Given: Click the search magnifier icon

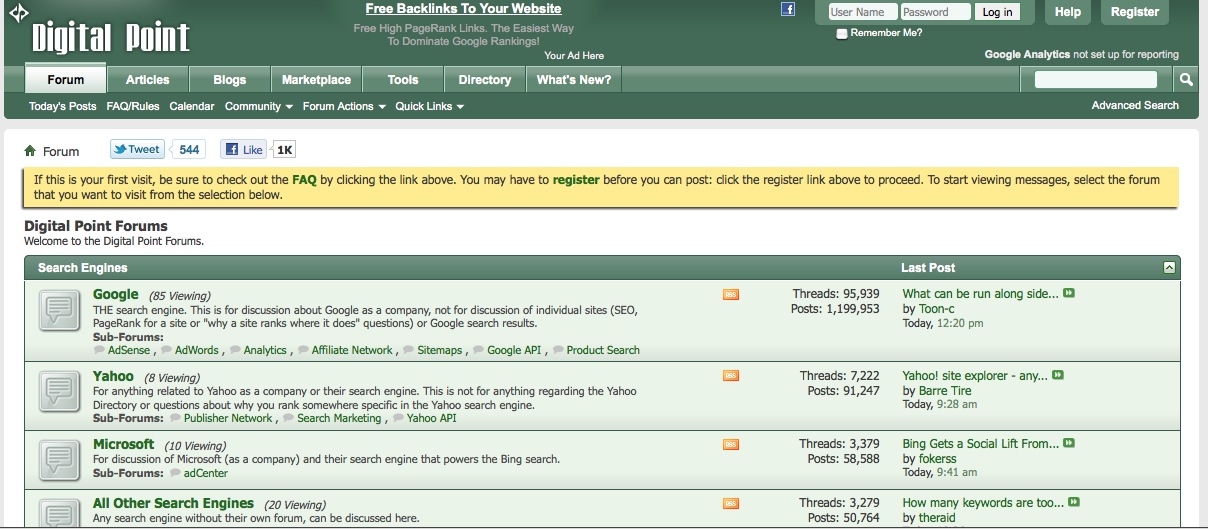Looking at the screenshot, I should coord(1186,80).
